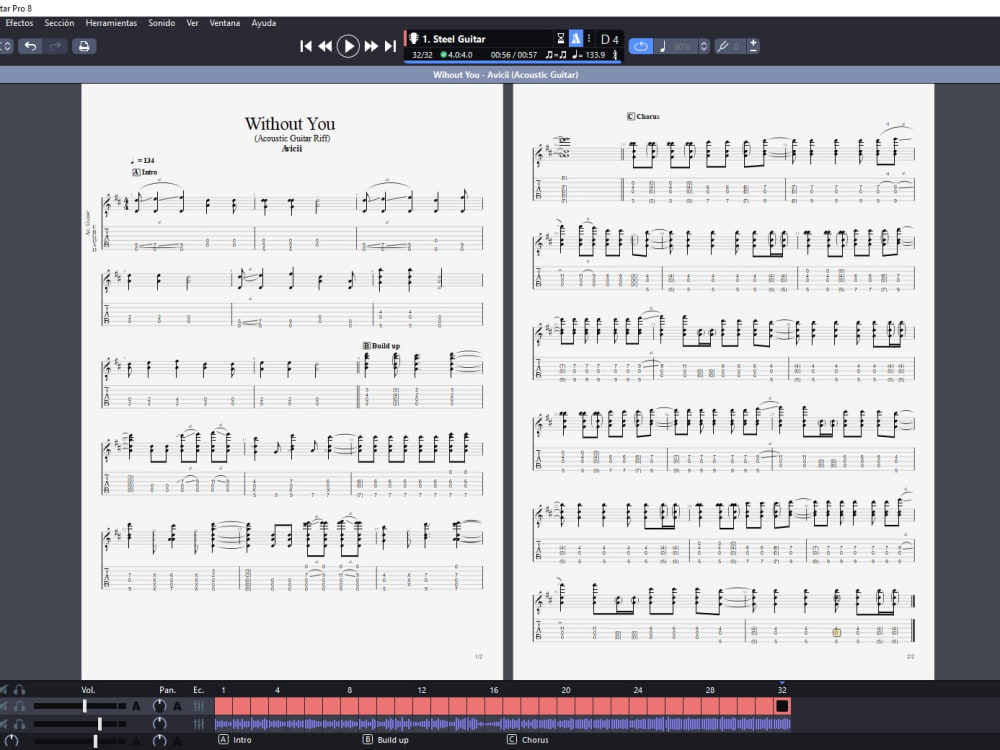Solo the audio track with the headphones icon

pos(20,724)
